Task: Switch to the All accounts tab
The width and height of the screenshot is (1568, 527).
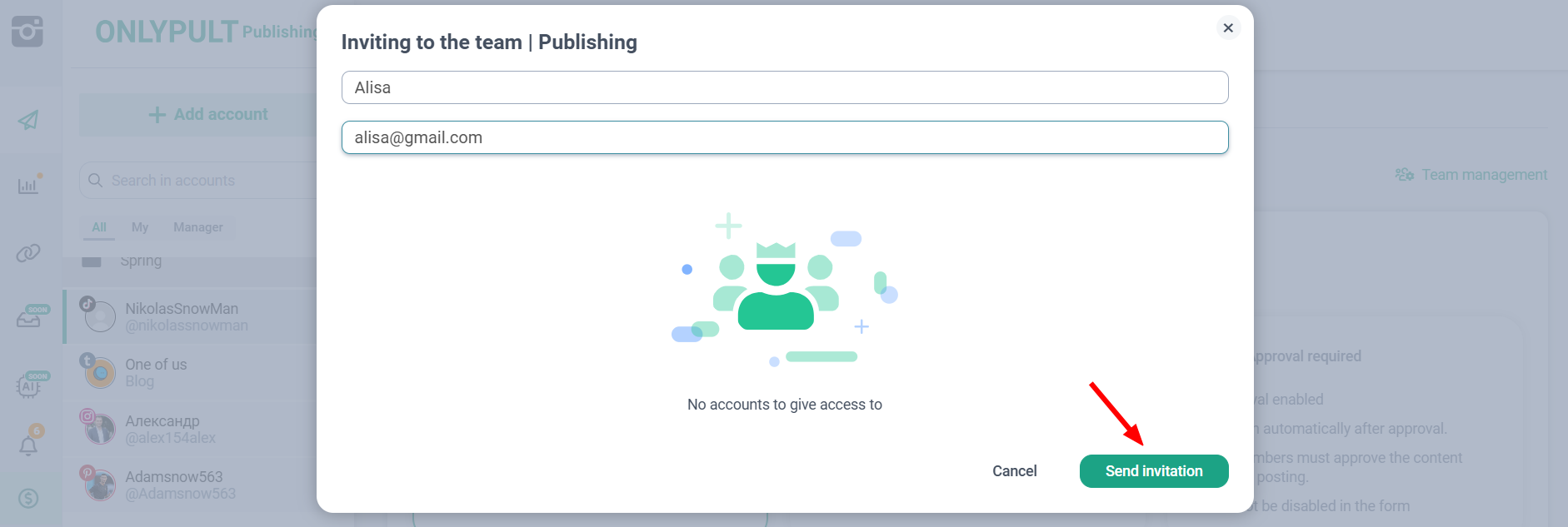Action: [99, 227]
